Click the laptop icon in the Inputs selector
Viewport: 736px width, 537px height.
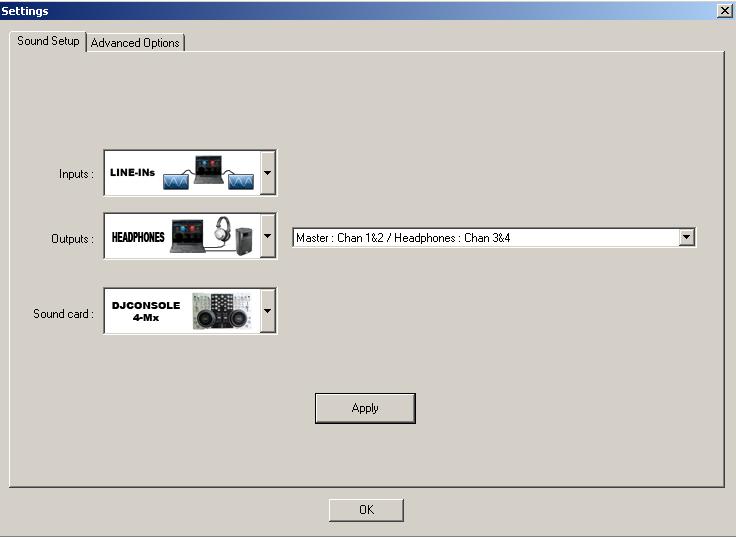point(210,169)
